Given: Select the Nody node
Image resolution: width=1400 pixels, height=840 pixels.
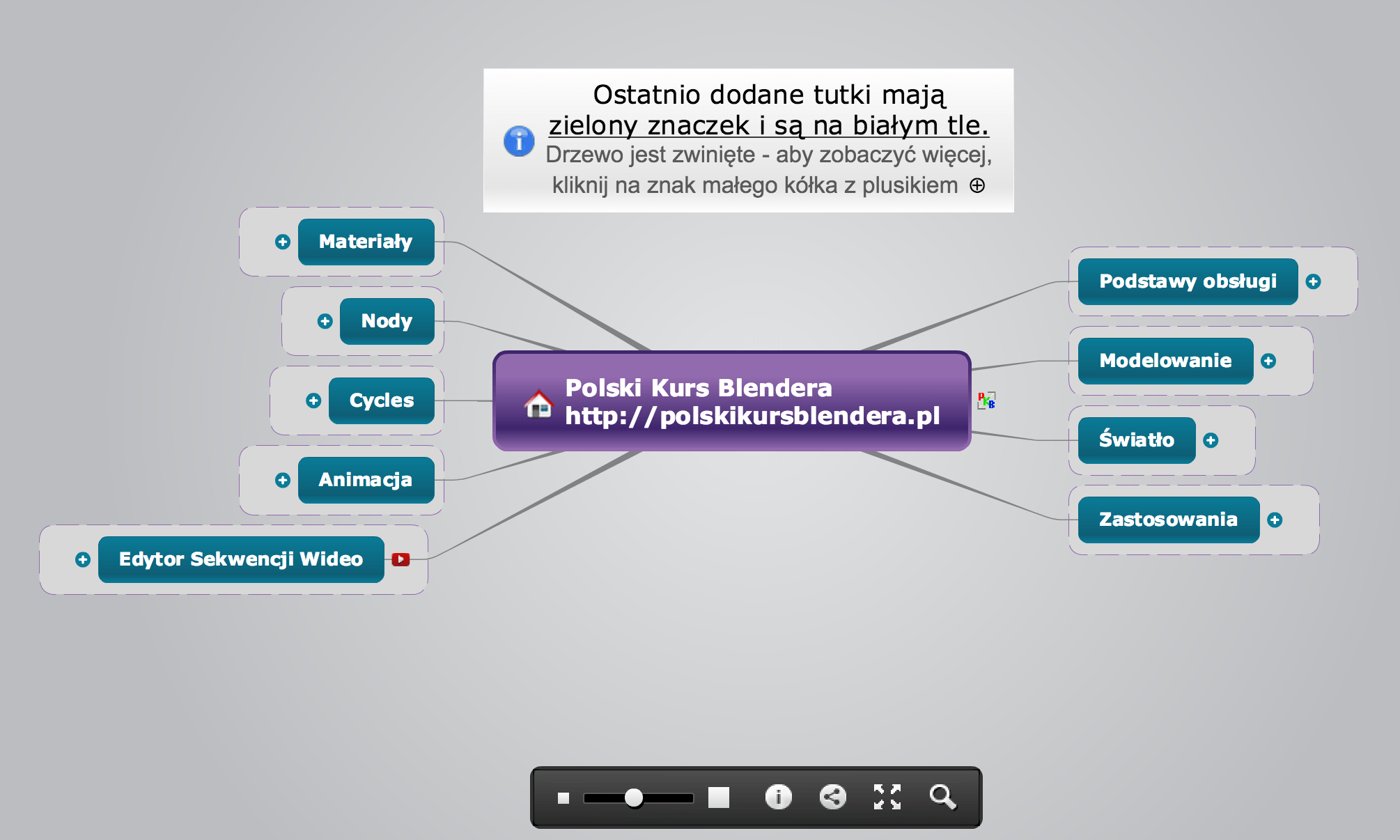Looking at the screenshot, I should (x=387, y=321).
